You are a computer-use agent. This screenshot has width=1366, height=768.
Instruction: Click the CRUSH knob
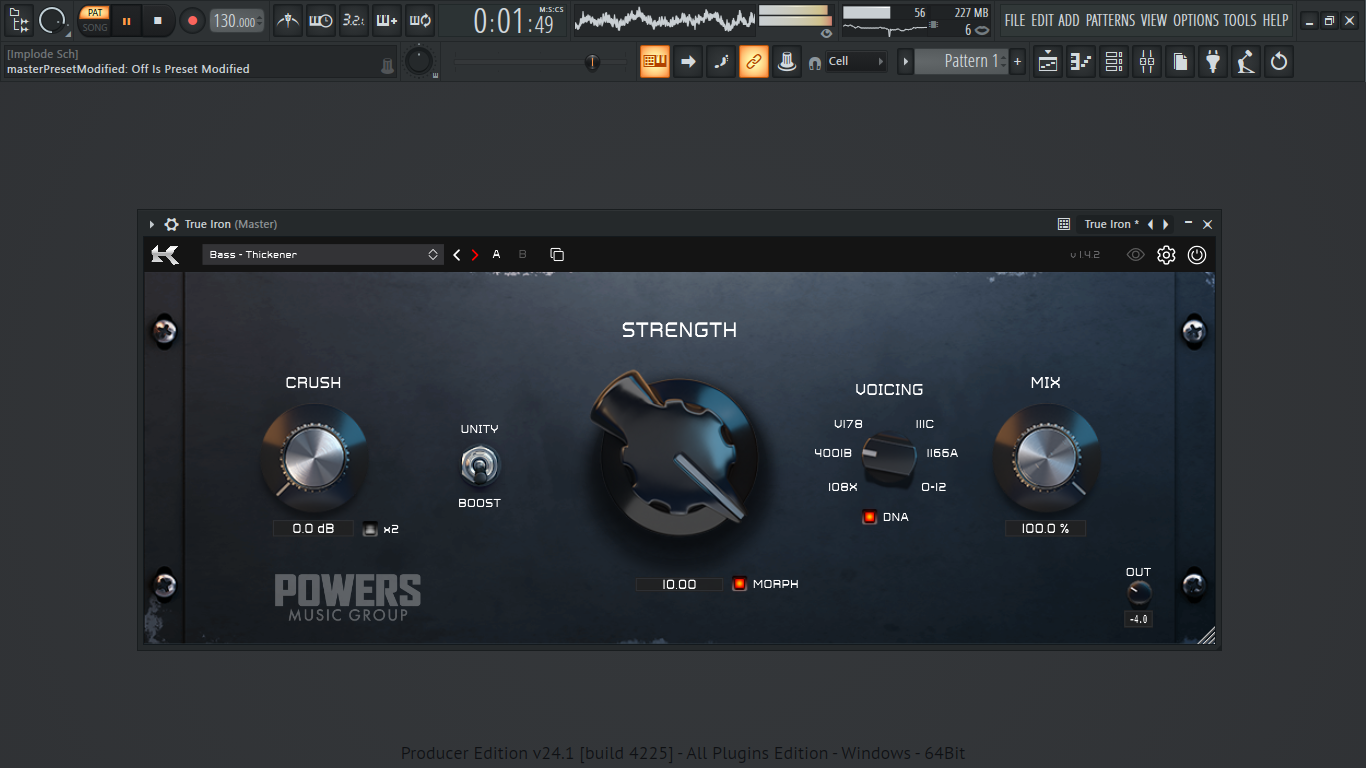[314, 458]
